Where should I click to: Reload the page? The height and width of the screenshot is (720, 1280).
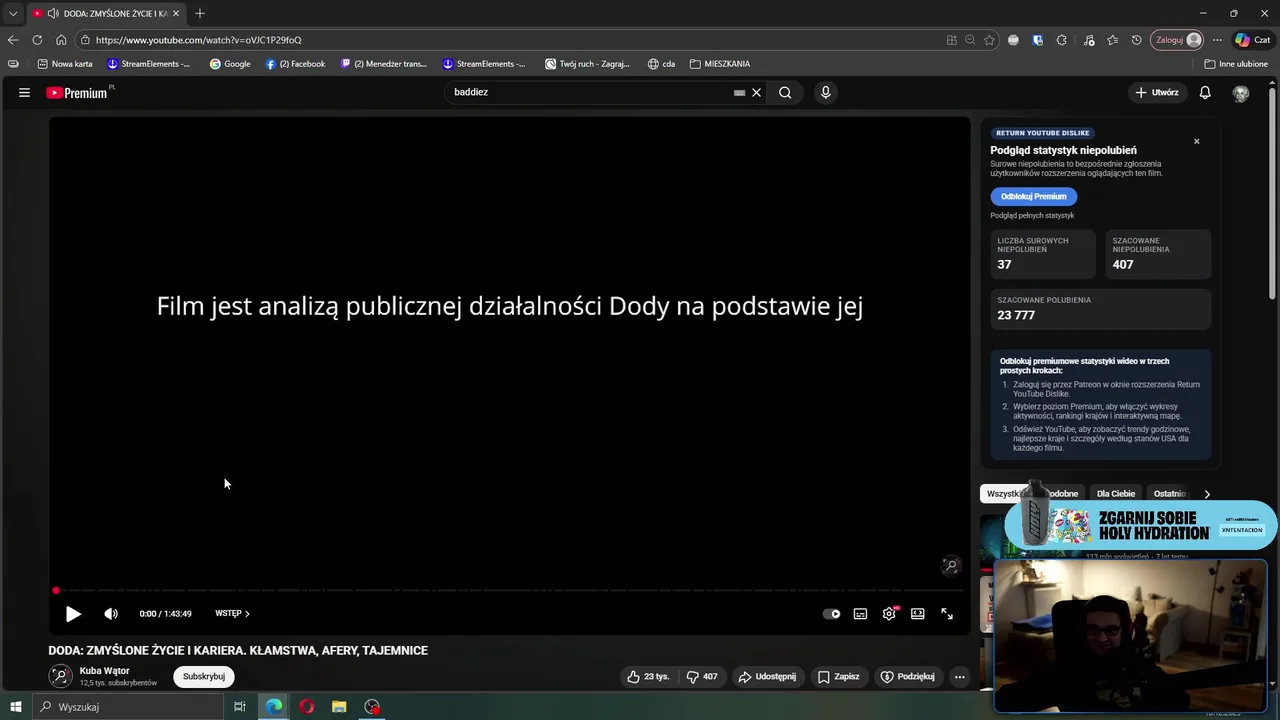tap(37, 40)
